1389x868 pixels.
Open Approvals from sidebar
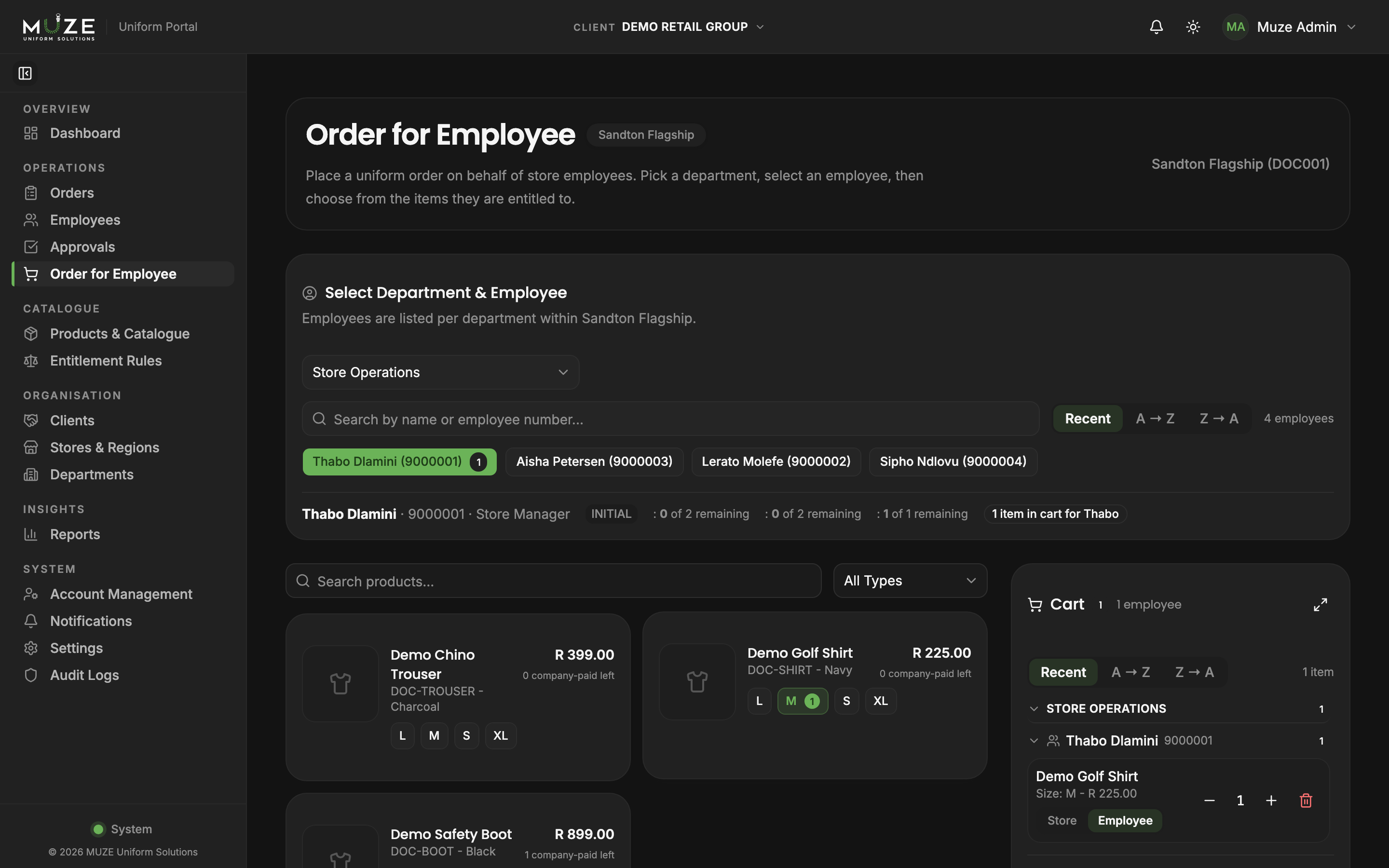click(123, 247)
